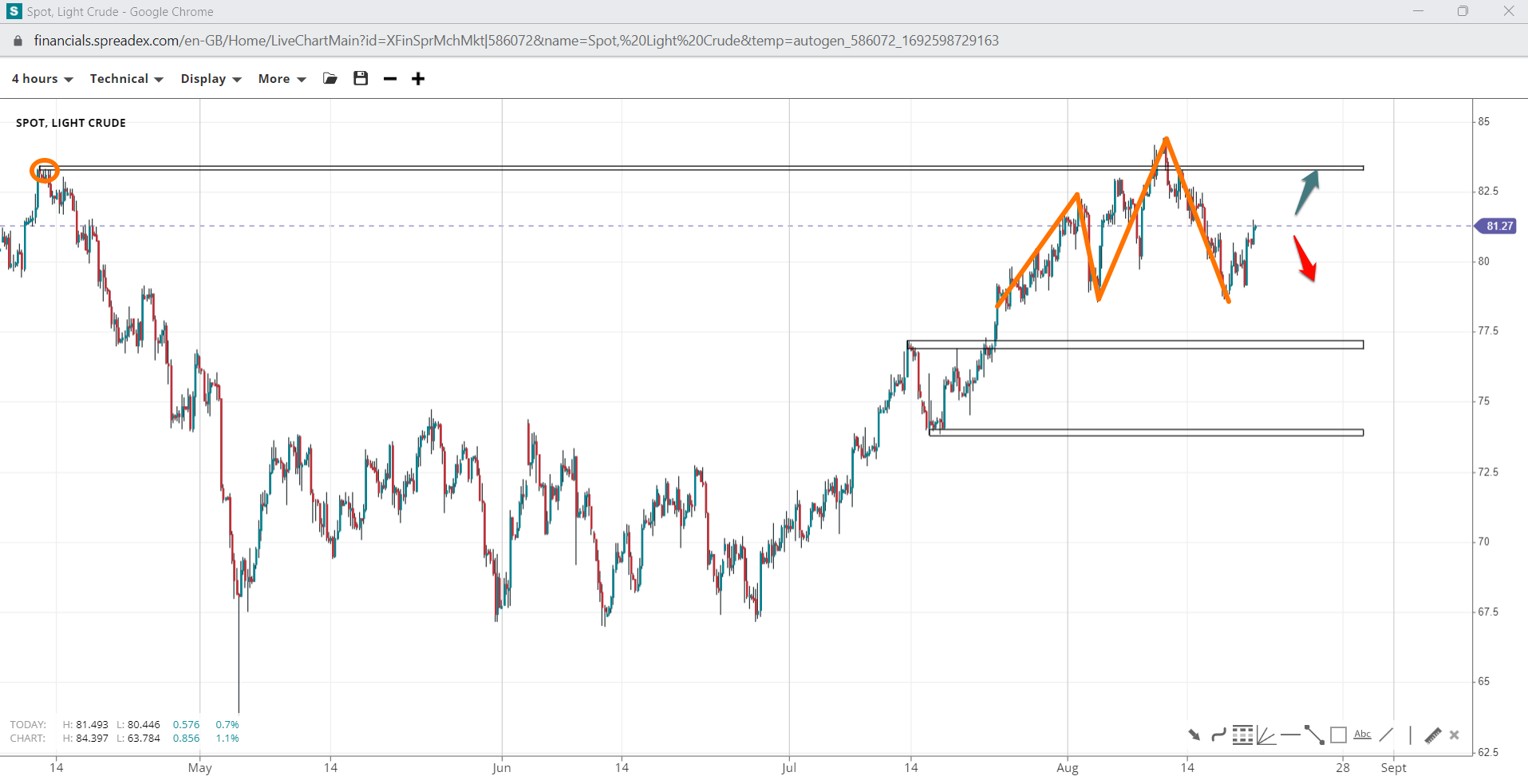This screenshot has height=784, width=1528.
Task: Save the current chart with disk icon
Action: 360,78
